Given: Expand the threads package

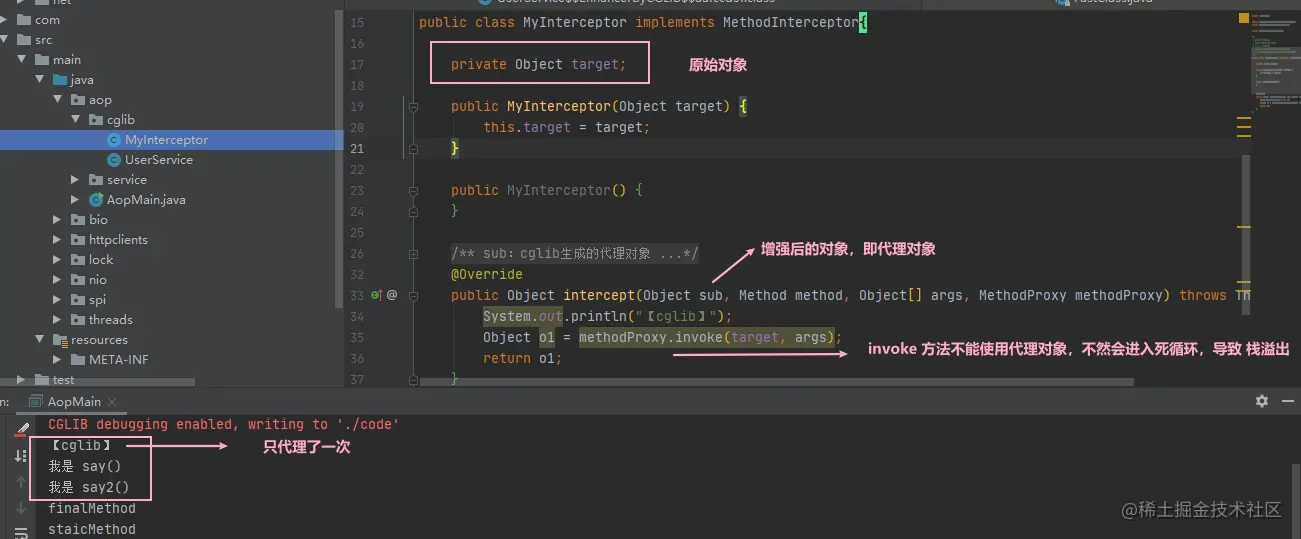Looking at the screenshot, I should pos(58,320).
